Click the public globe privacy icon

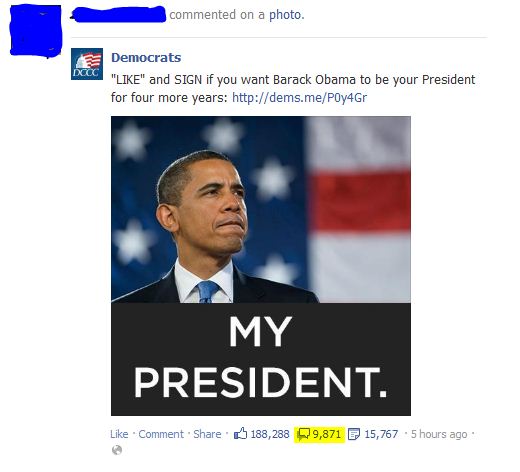coord(117,450)
